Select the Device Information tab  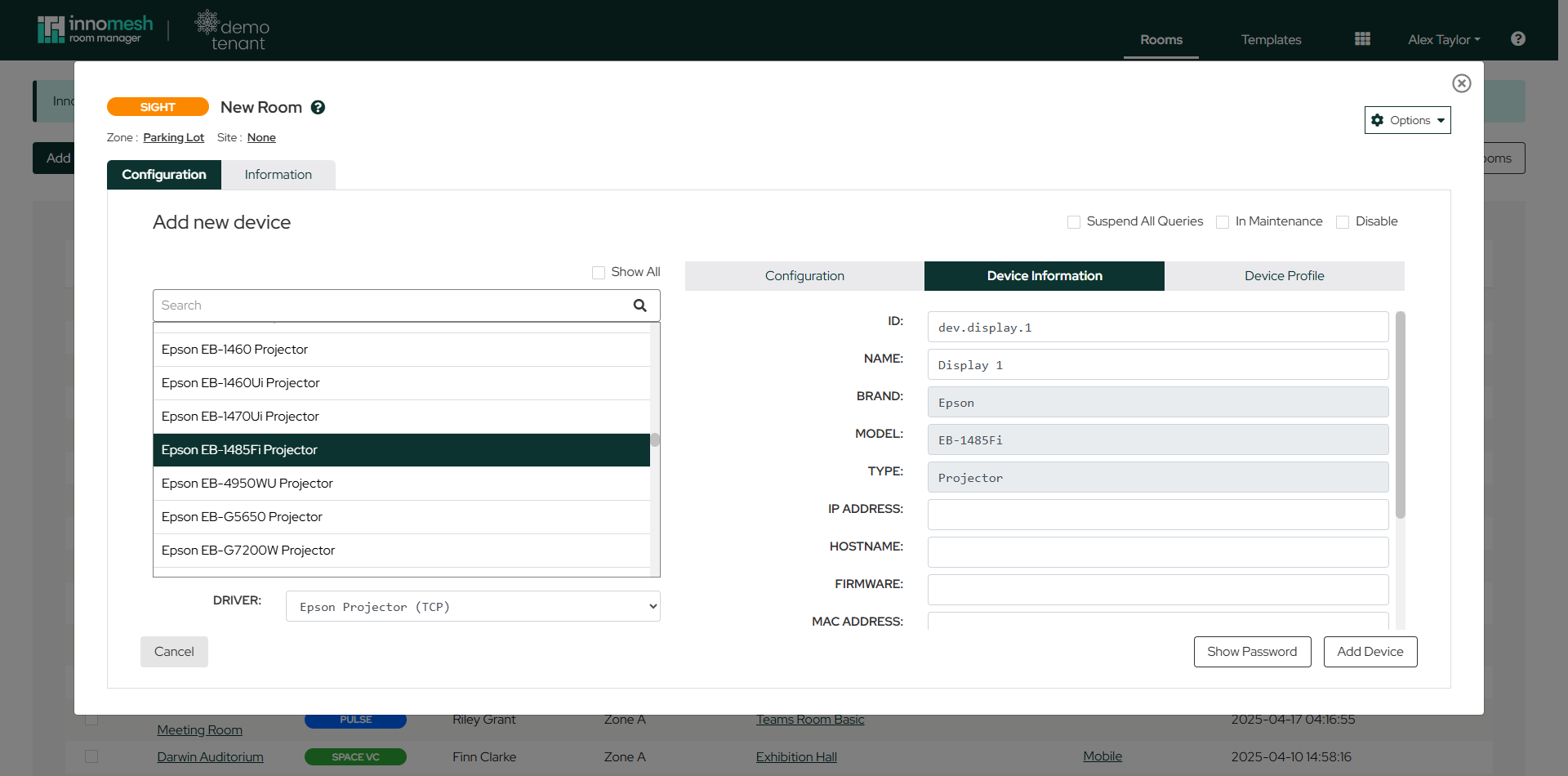[x=1045, y=276]
